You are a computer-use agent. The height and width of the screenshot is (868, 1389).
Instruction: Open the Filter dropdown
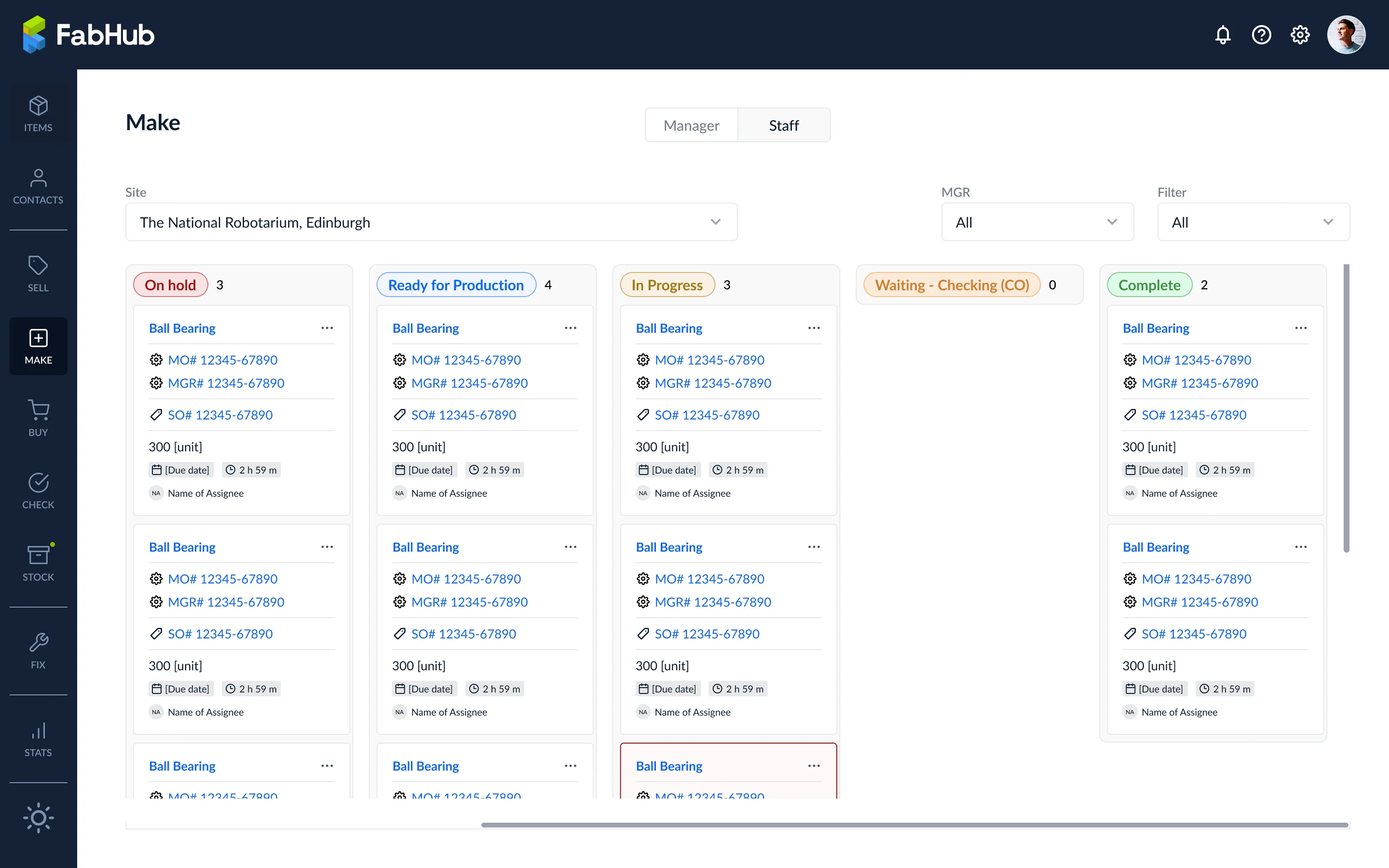[1253, 222]
